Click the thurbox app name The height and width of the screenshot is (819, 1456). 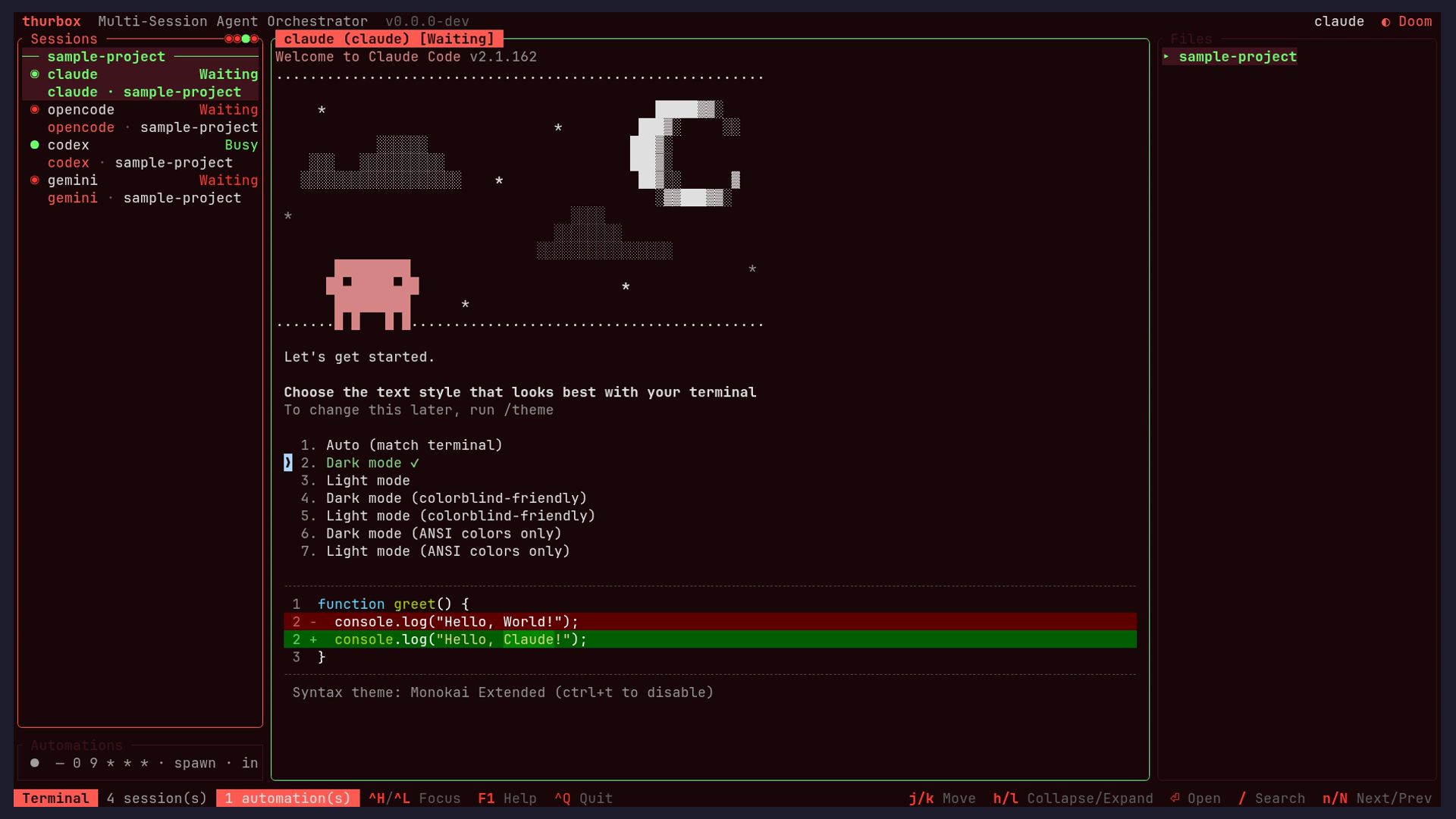pyautogui.click(x=51, y=21)
